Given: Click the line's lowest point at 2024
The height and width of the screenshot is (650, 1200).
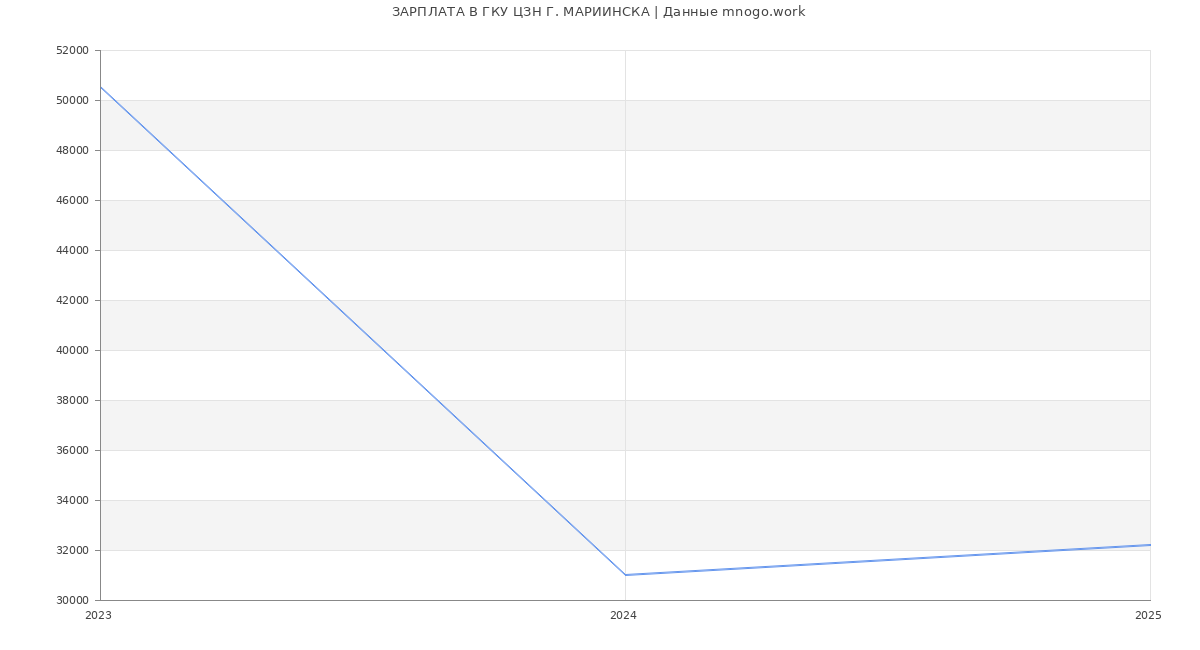Looking at the screenshot, I should click(625, 575).
